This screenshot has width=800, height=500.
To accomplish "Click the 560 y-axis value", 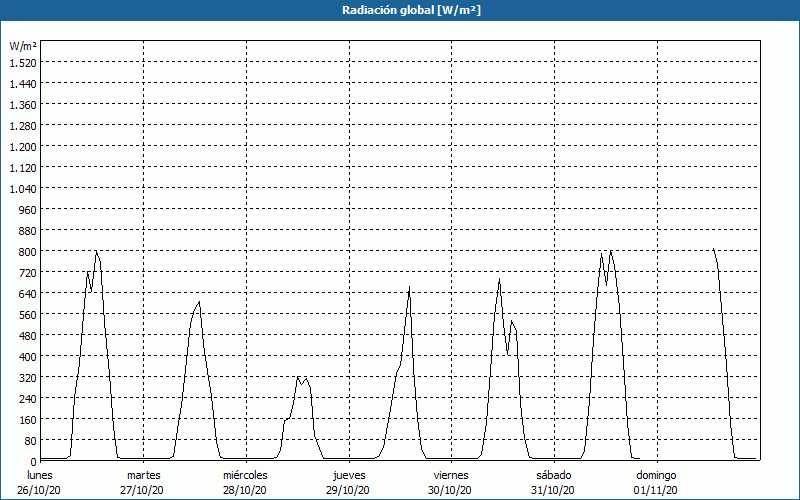I will tap(28, 315).
